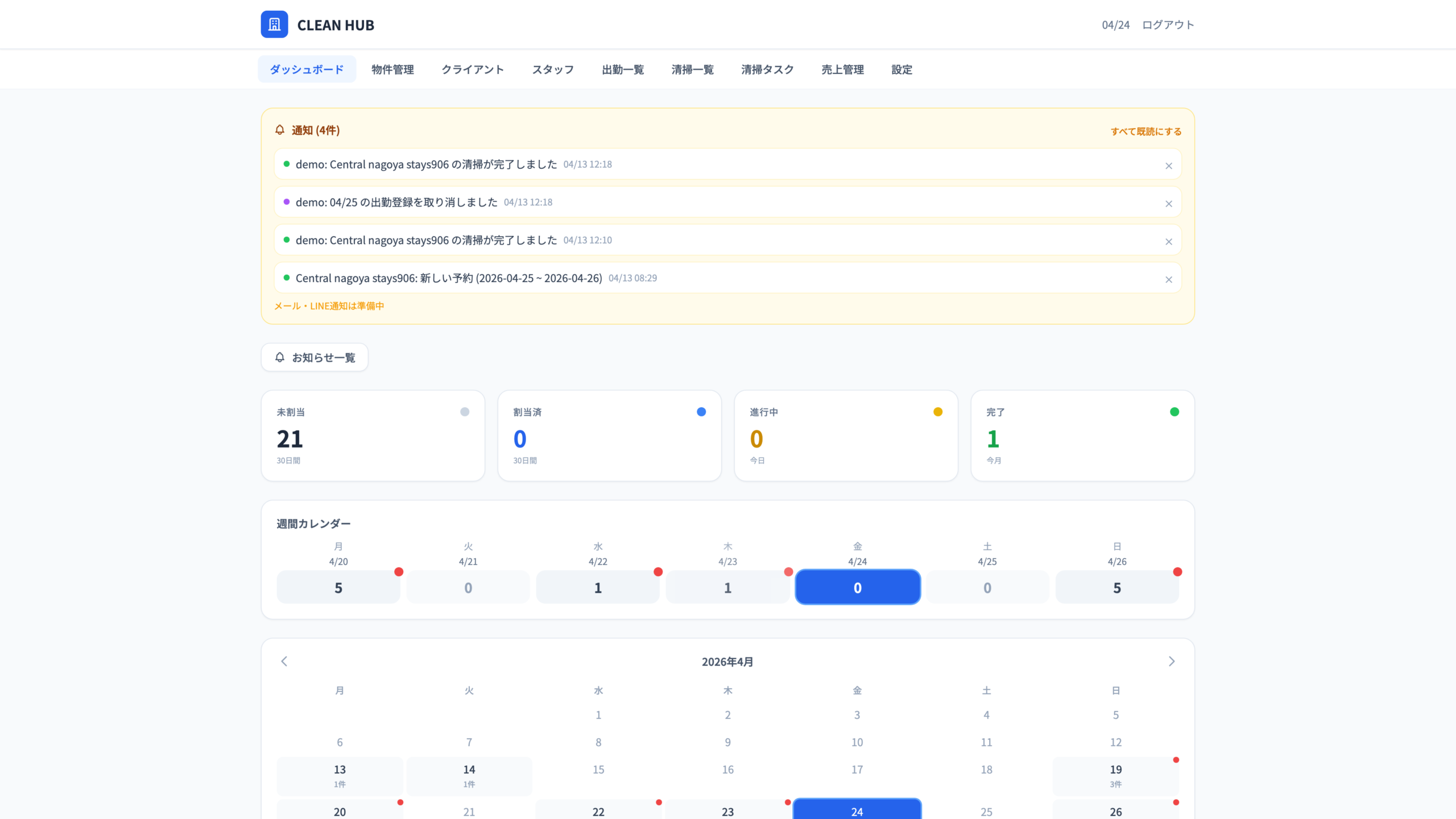Image resolution: width=1456 pixels, height=819 pixels.
Task: Dismiss the 新しい予約 notification
Action: [1169, 280]
